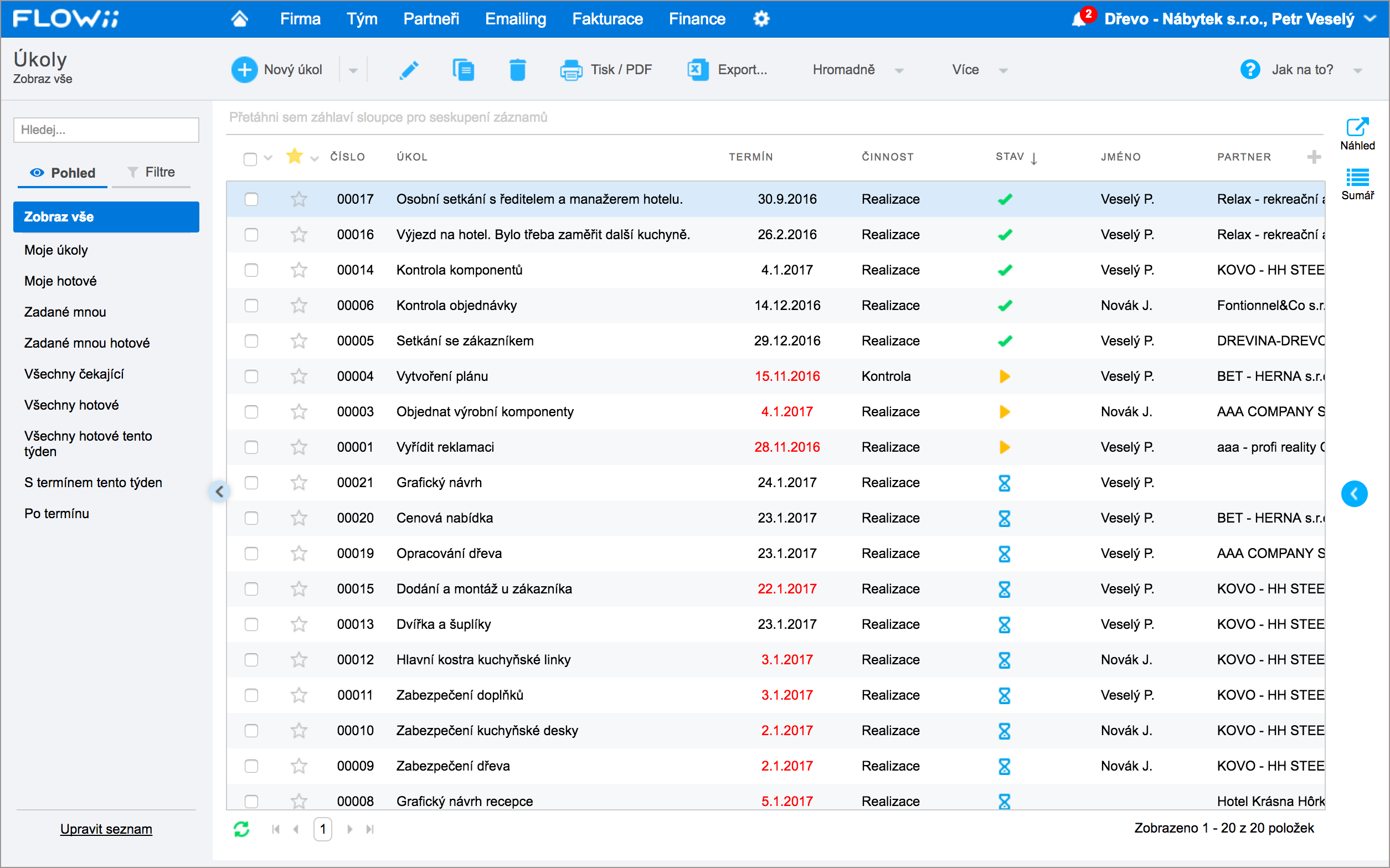Click the Upravit seznam link
This screenshot has height=868, width=1390.
click(106, 829)
